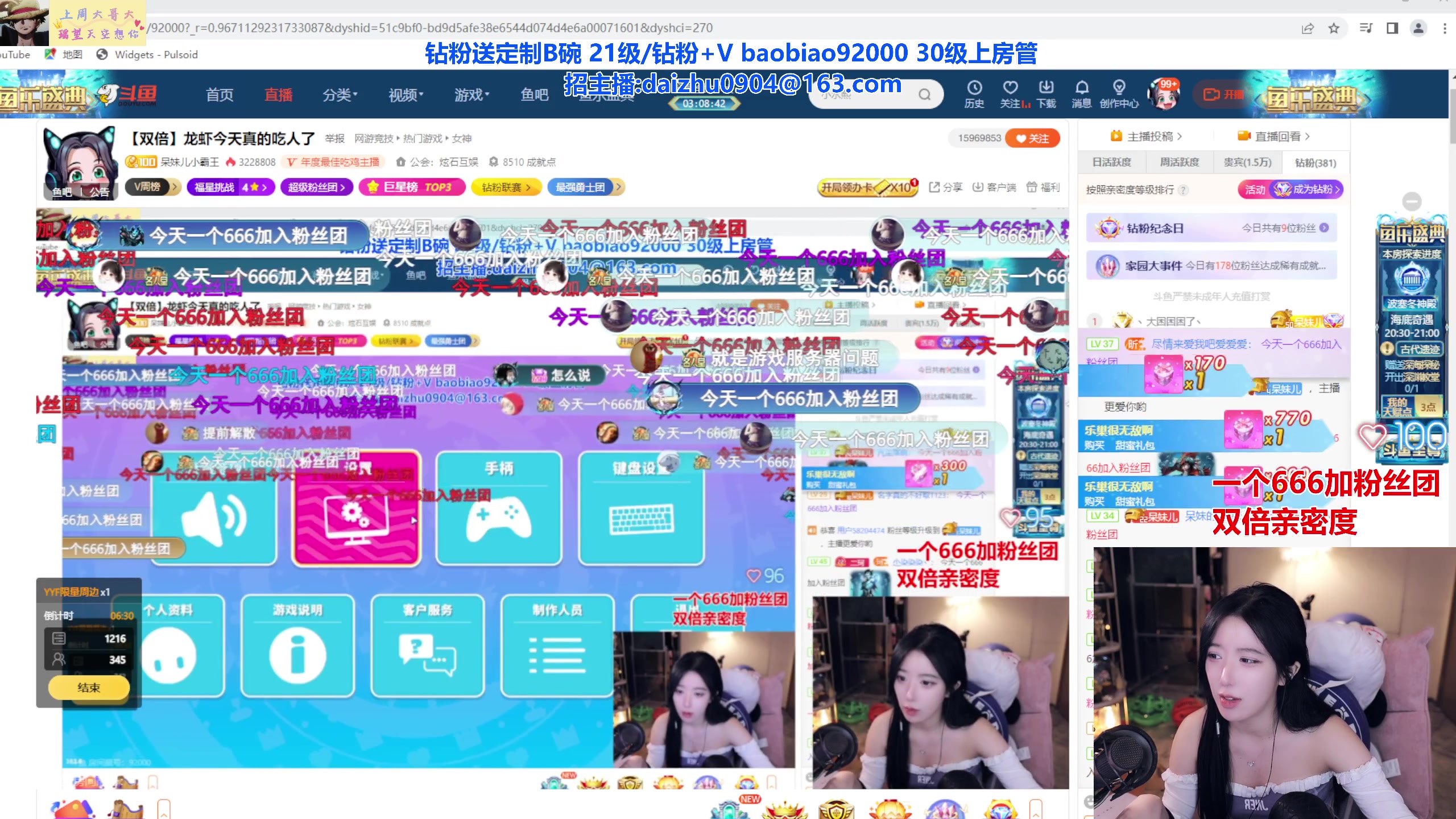The image size is (1456, 819).
Task: Open the browser profile icon
Action: tap(1418, 28)
